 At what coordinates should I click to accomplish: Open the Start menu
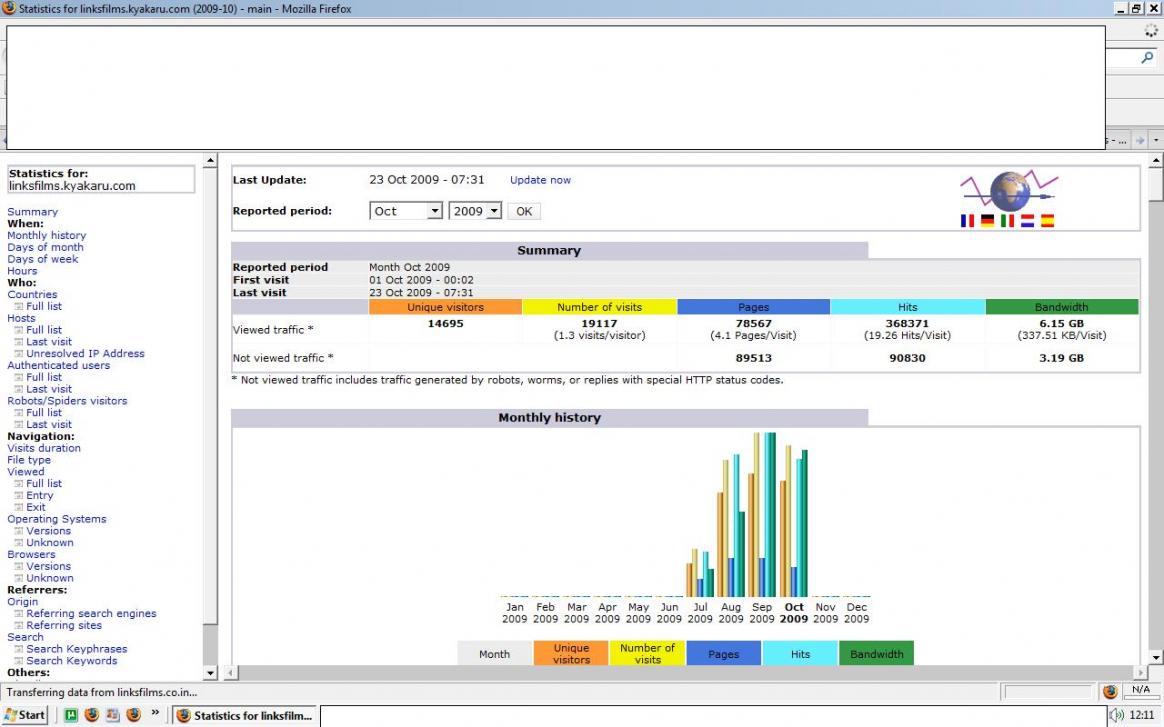25,715
